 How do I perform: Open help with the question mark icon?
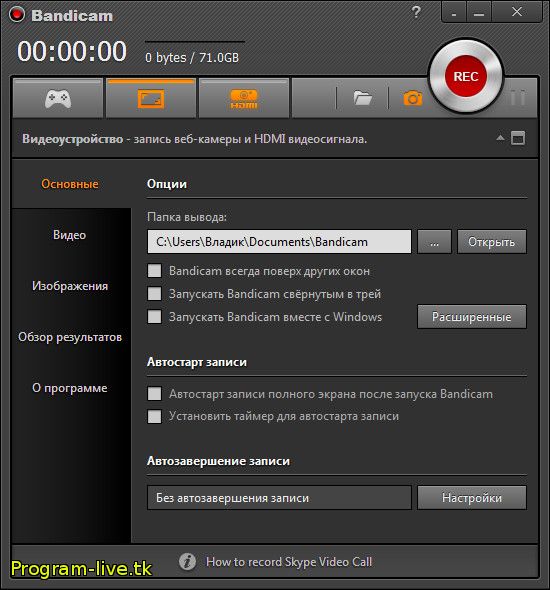(x=416, y=12)
